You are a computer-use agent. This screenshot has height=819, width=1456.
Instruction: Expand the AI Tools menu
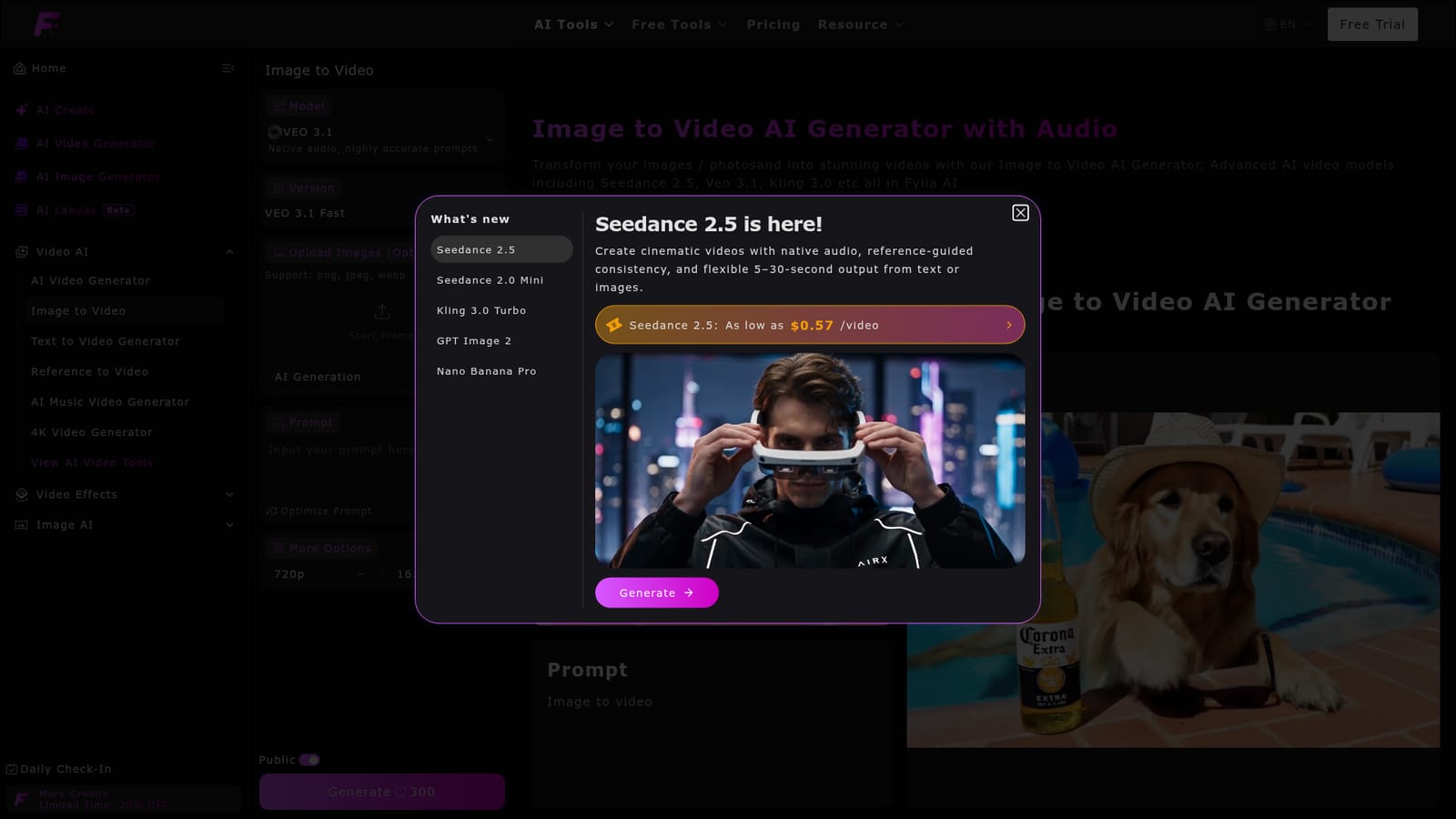point(573,25)
